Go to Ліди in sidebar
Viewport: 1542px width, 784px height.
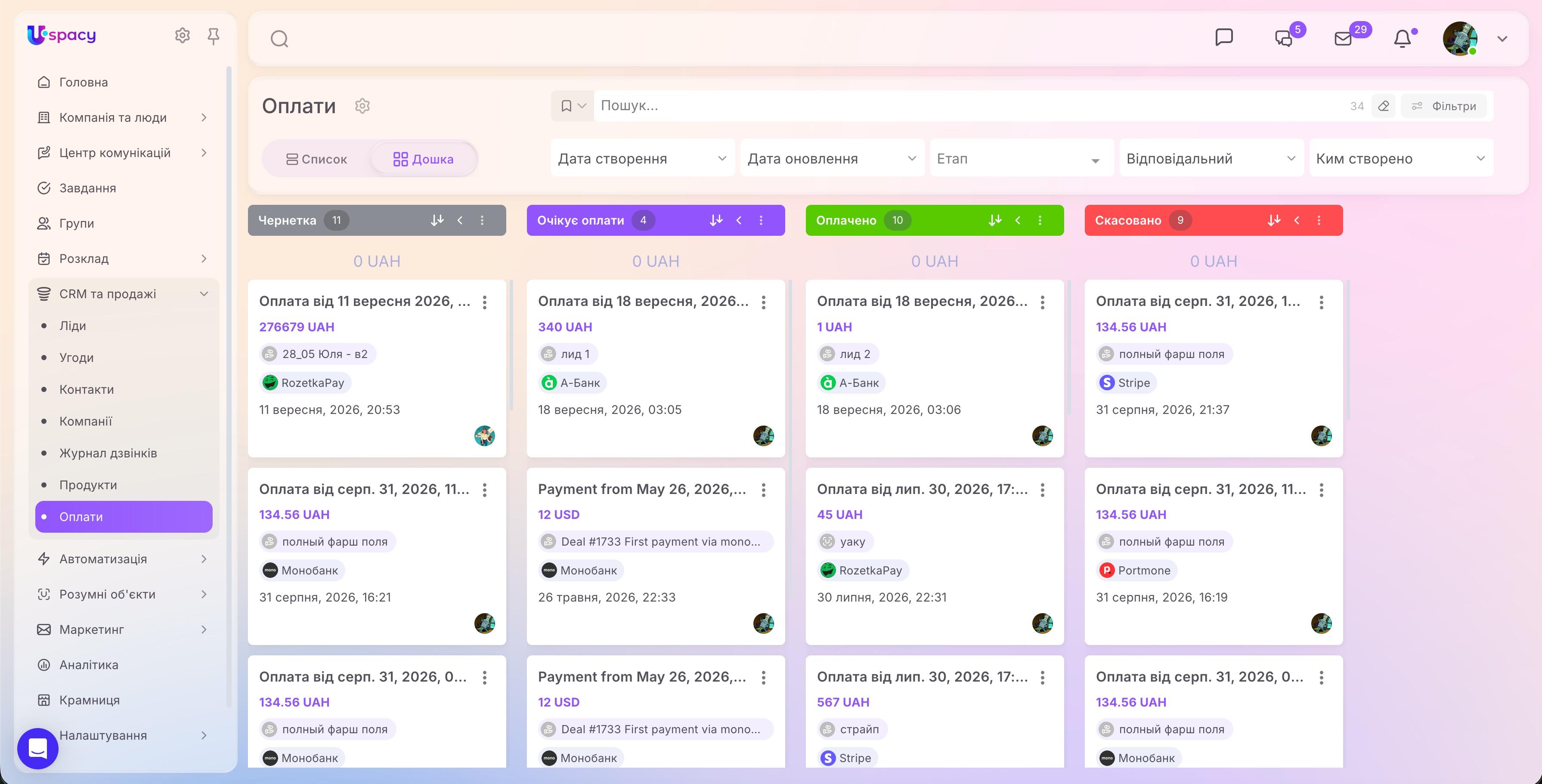(72, 326)
